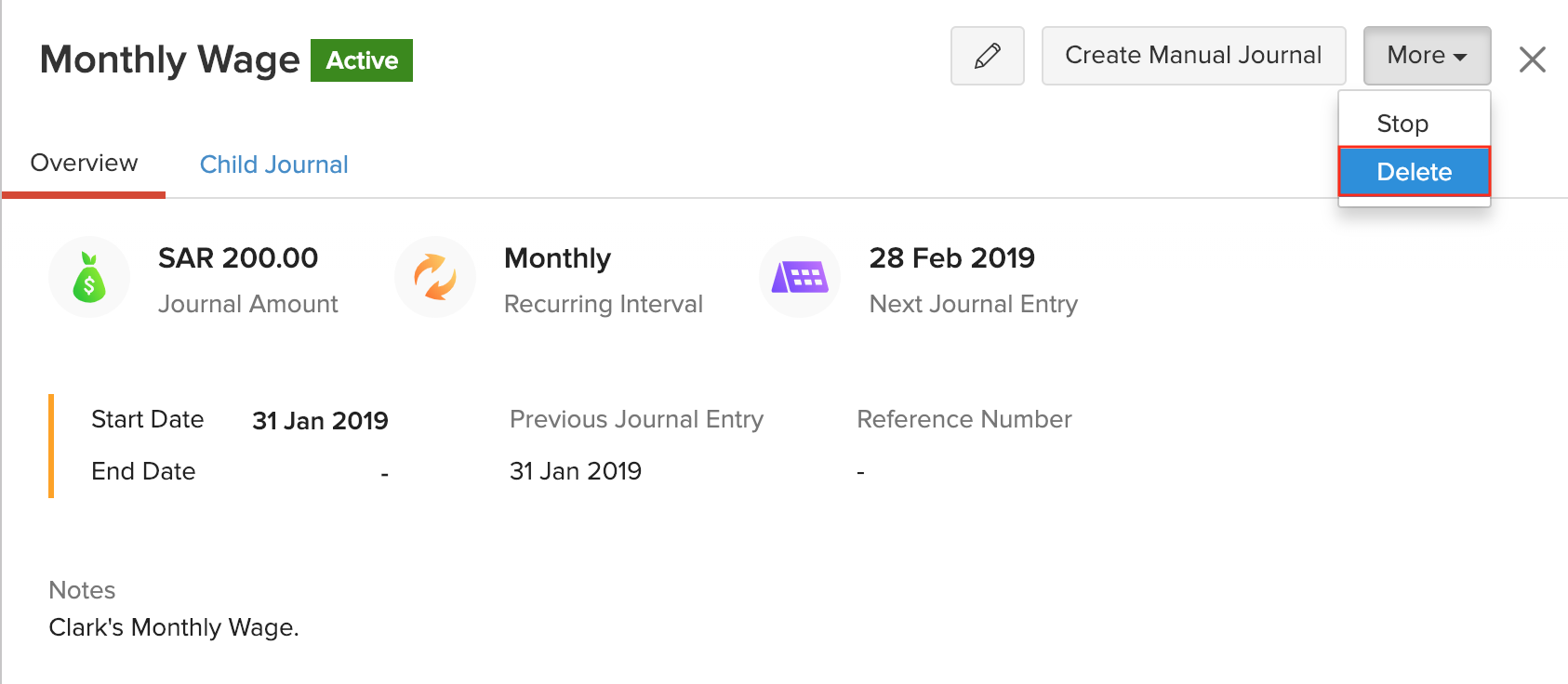
Task: Open the Overview tab
Action: pos(84,164)
